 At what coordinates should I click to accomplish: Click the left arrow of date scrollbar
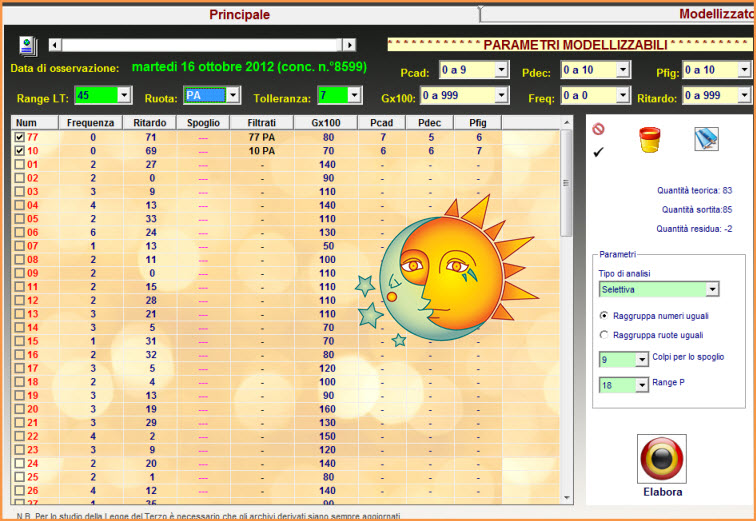click(x=55, y=45)
